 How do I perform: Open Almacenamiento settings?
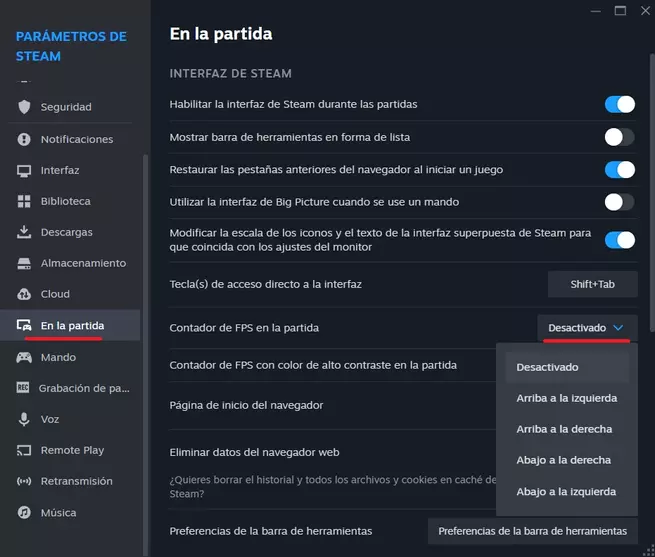(x=70, y=263)
